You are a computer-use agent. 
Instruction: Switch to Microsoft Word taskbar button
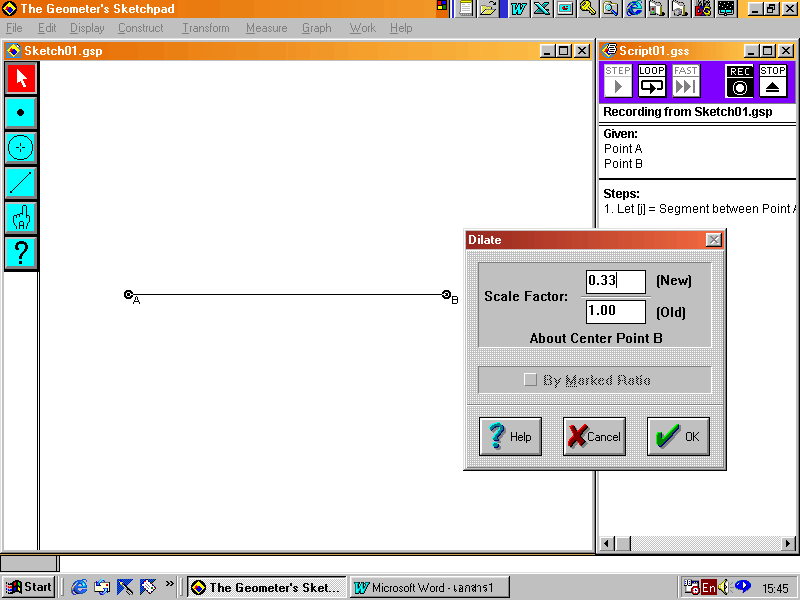pos(430,588)
